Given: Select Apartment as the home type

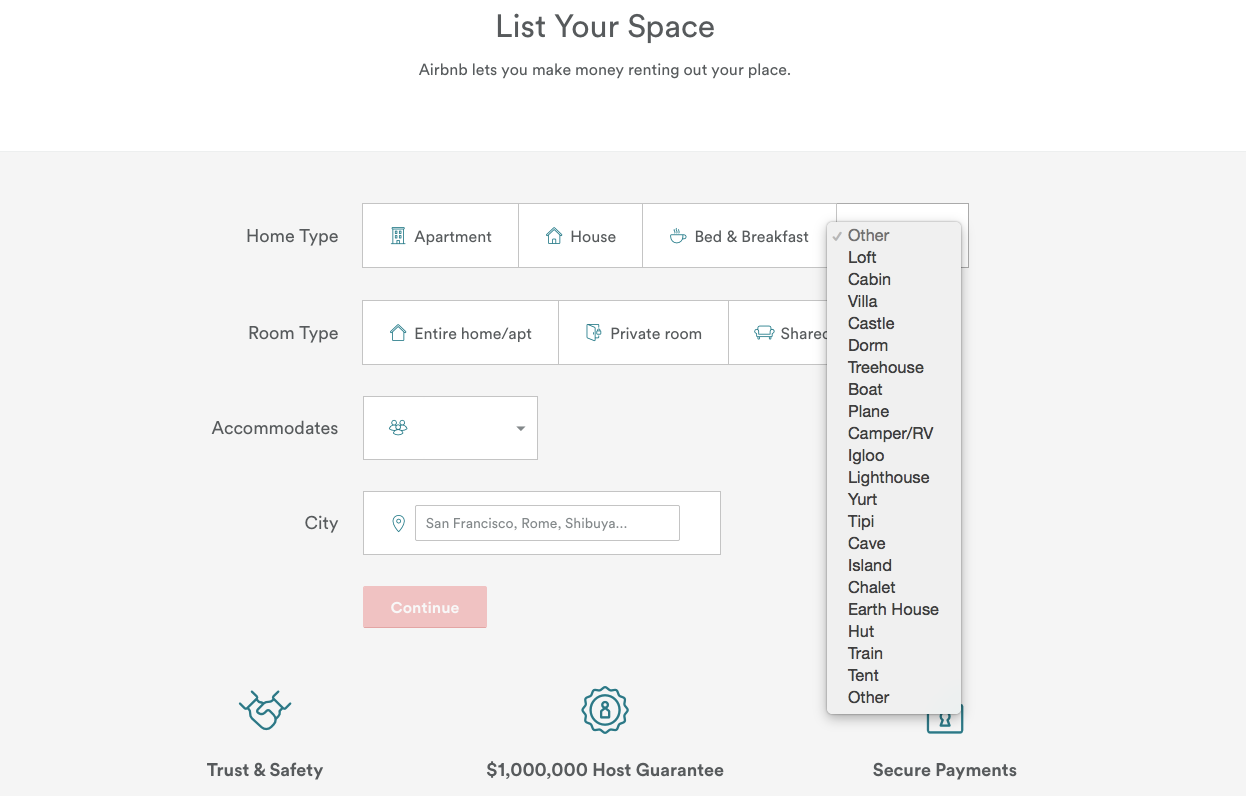Looking at the screenshot, I should (441, 236).
